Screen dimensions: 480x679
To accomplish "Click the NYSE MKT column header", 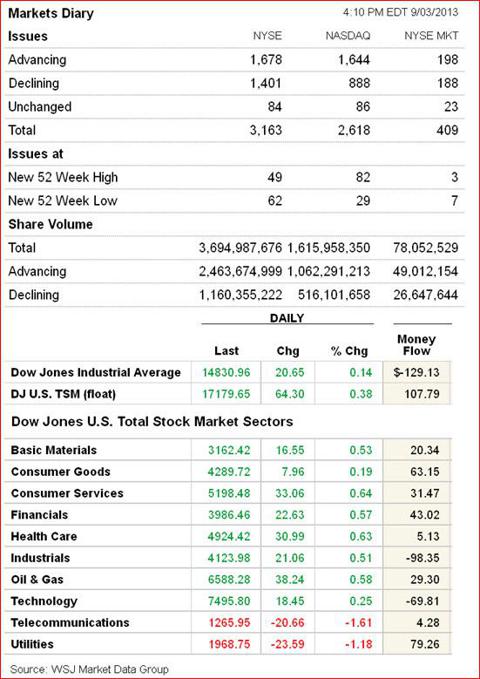I will tap(431, 36).
